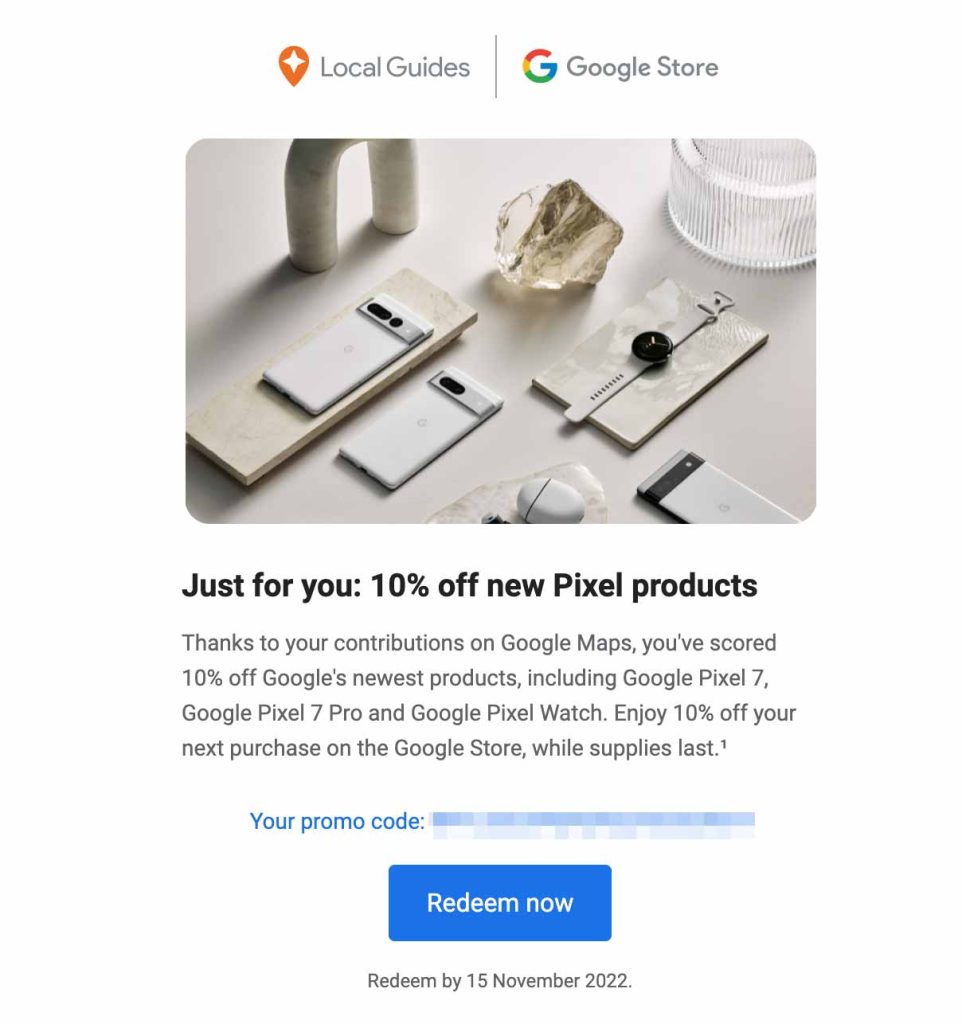Click the Your promo code label
This screenshot has width=962, height=1024.
tap(337, 821)
